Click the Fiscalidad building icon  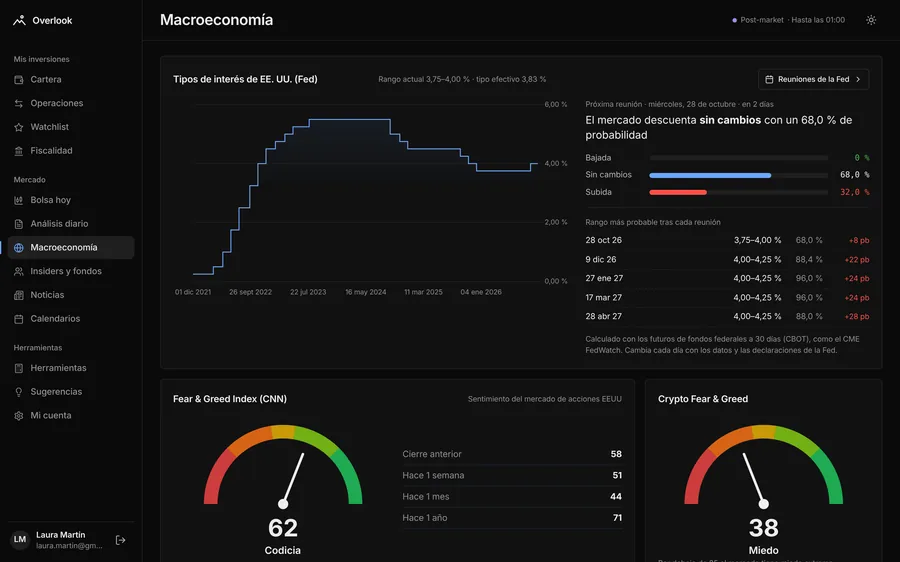point(19,151)
